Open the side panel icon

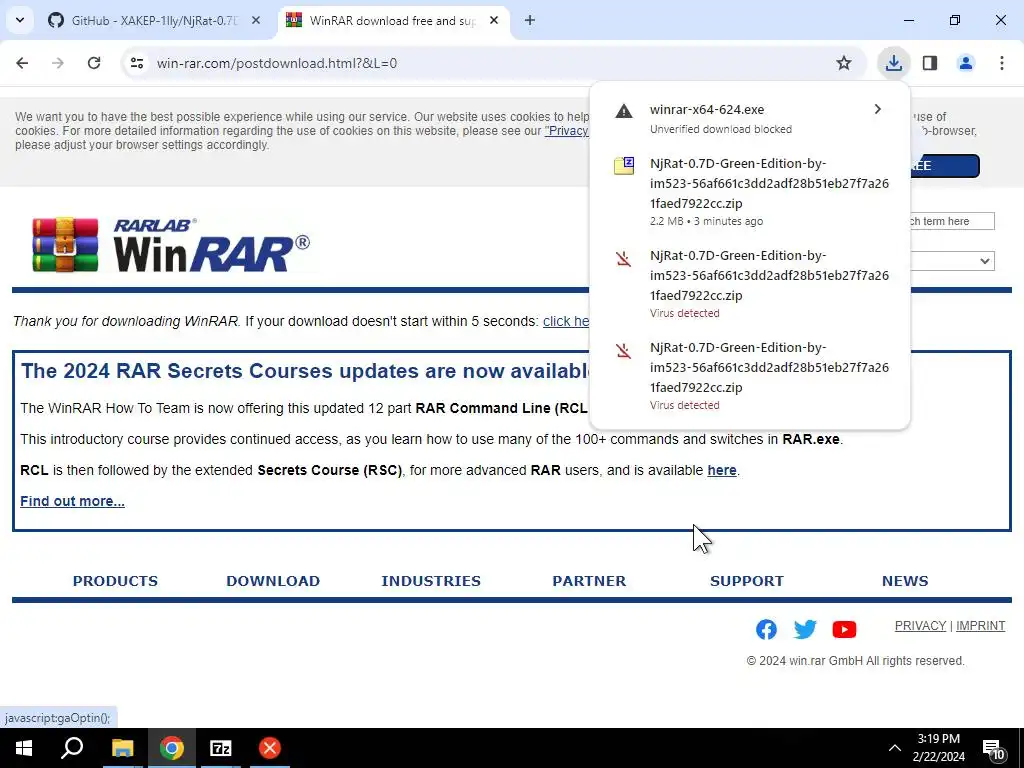930,63
